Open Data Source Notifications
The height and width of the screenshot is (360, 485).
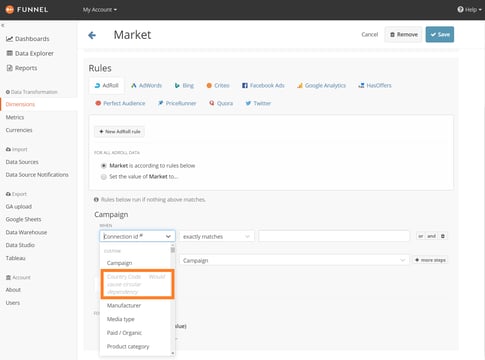pyautogui.click(x=37, y=175)
